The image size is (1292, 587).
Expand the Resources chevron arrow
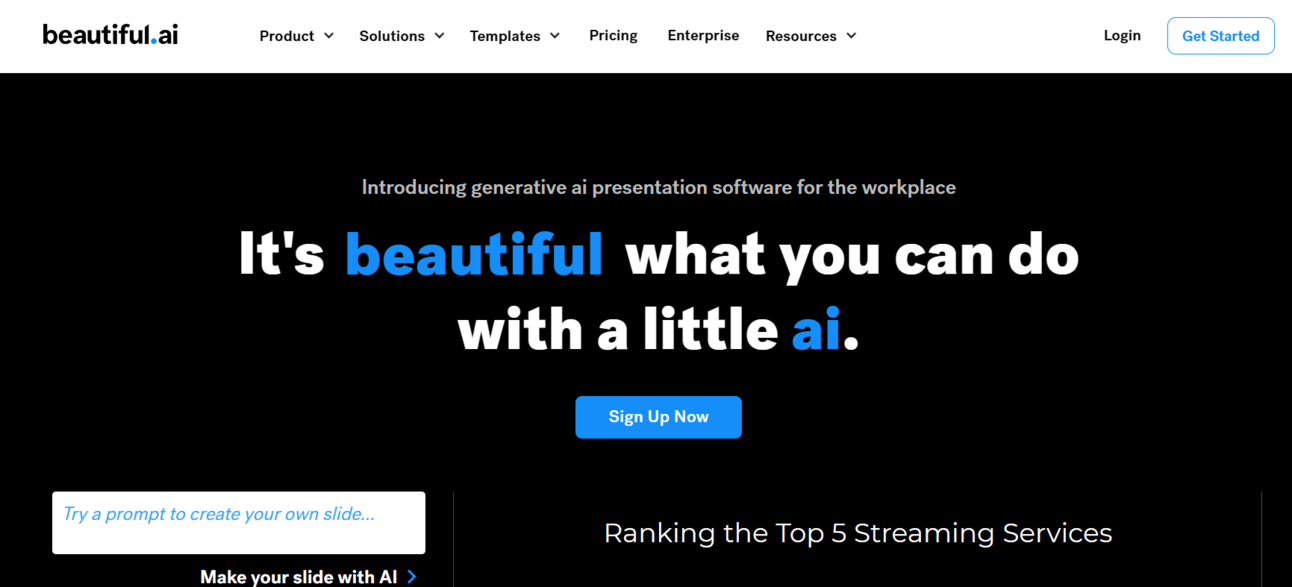[x=851, y=36]
